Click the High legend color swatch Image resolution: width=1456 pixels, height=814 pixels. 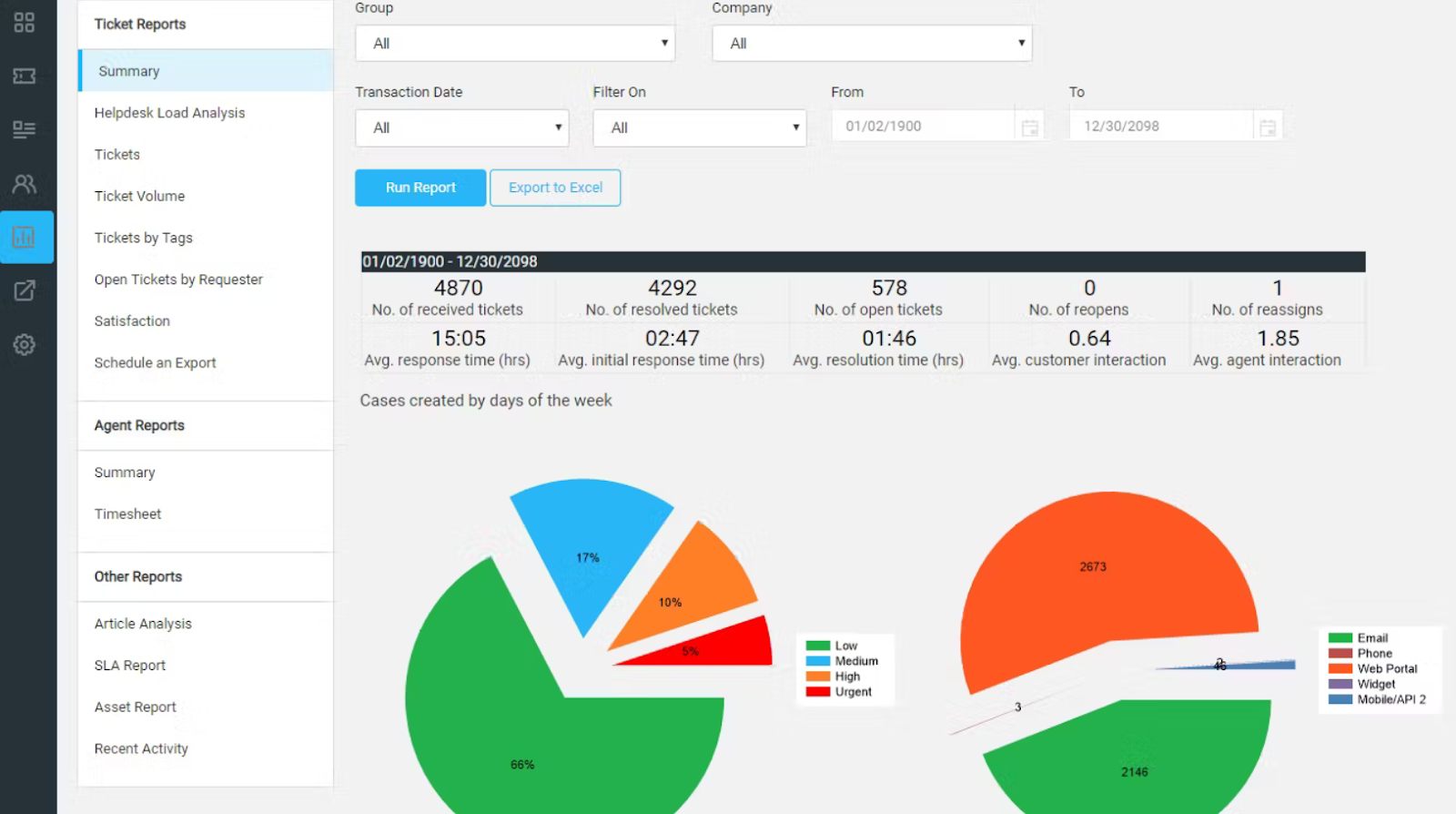click(818, 677)
